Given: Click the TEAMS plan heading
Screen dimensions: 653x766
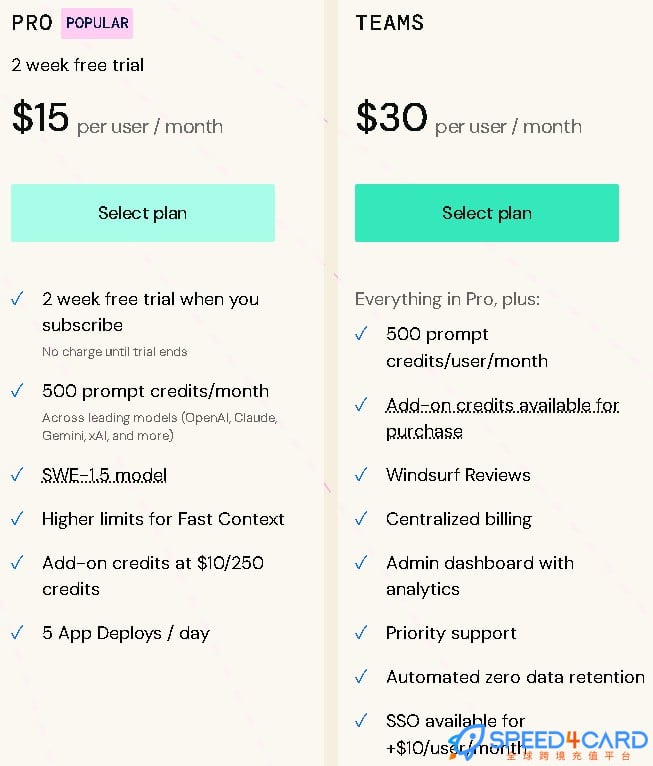Looking at the screenshot, I should tap(389, 23).
